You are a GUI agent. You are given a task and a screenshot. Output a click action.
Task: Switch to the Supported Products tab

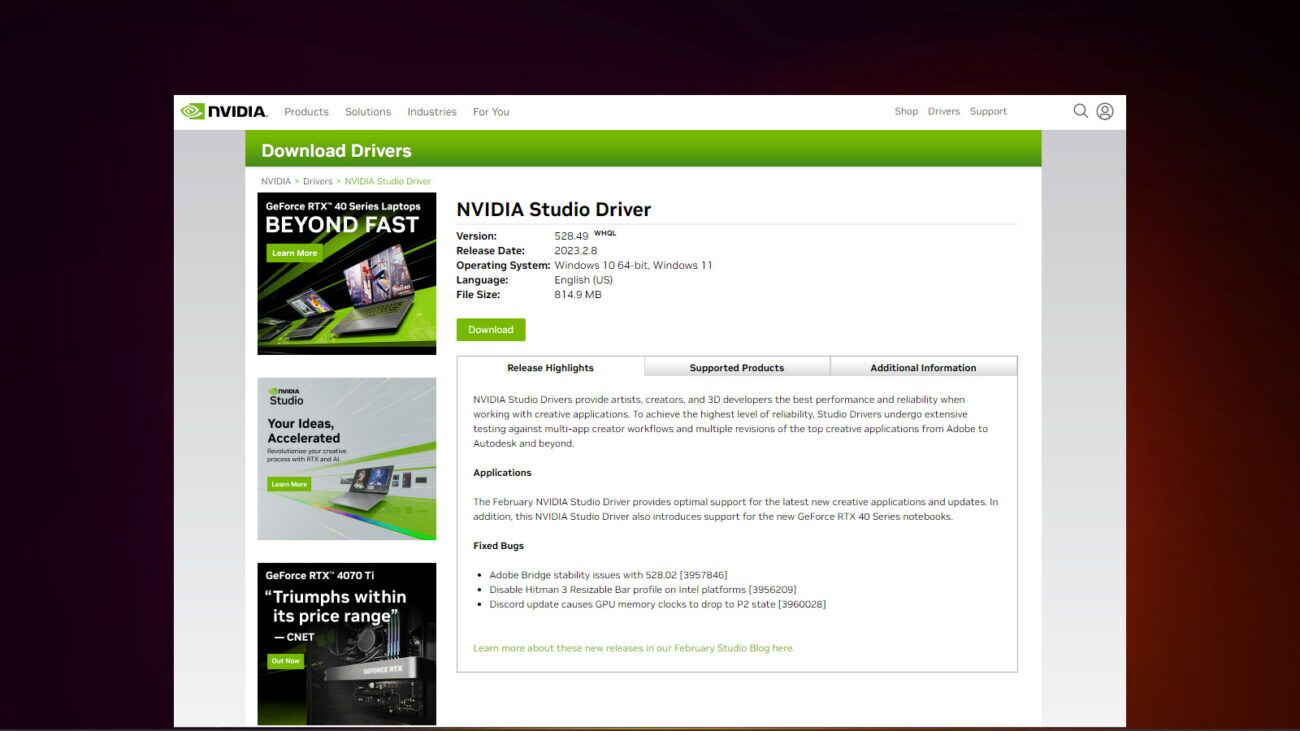pyautogui.click(x=737, y=367)
